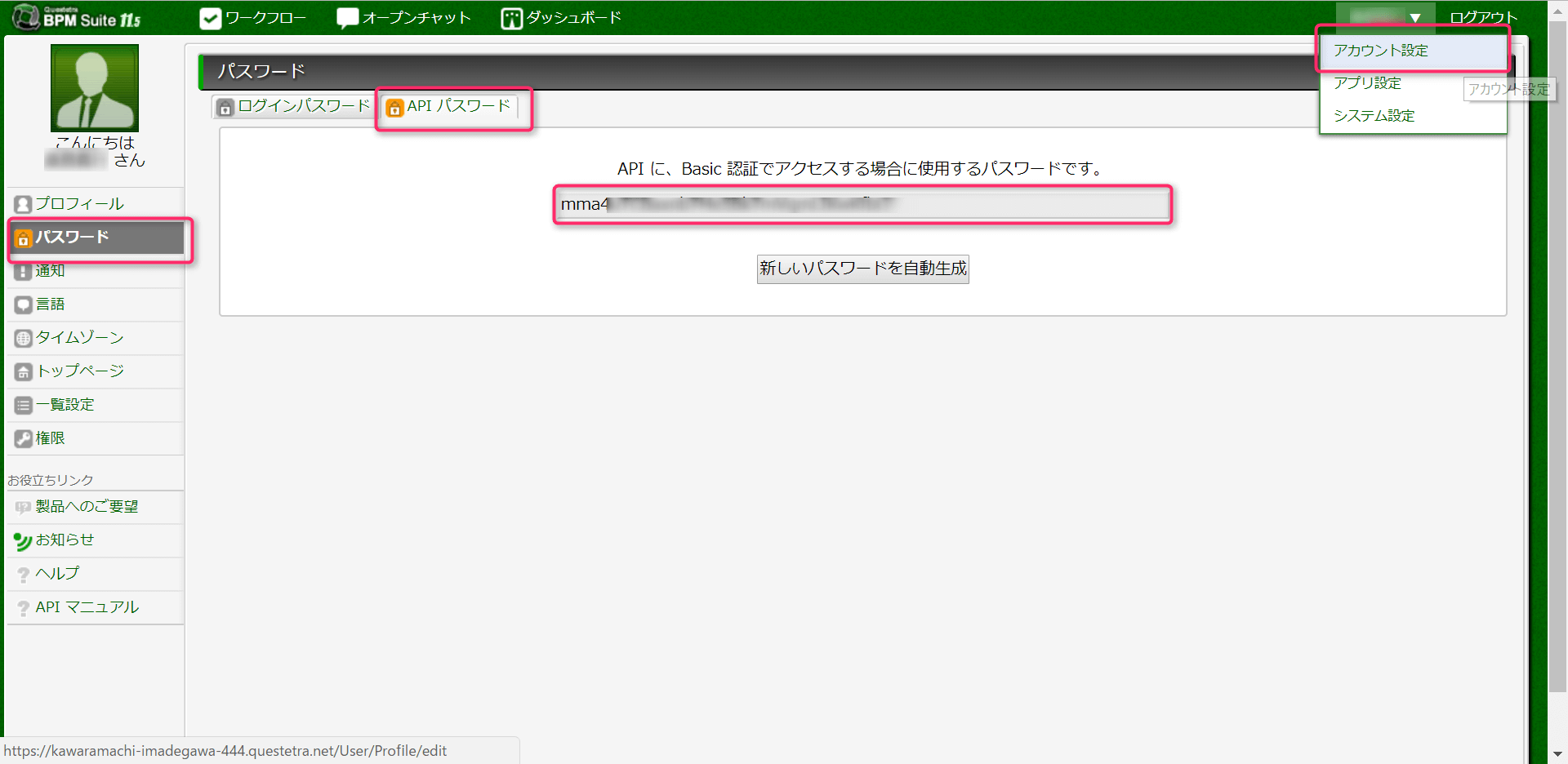The image size is (1568, 764).
Task: Click the globe icon beside タイムゾーン
Action: [23, 338]
